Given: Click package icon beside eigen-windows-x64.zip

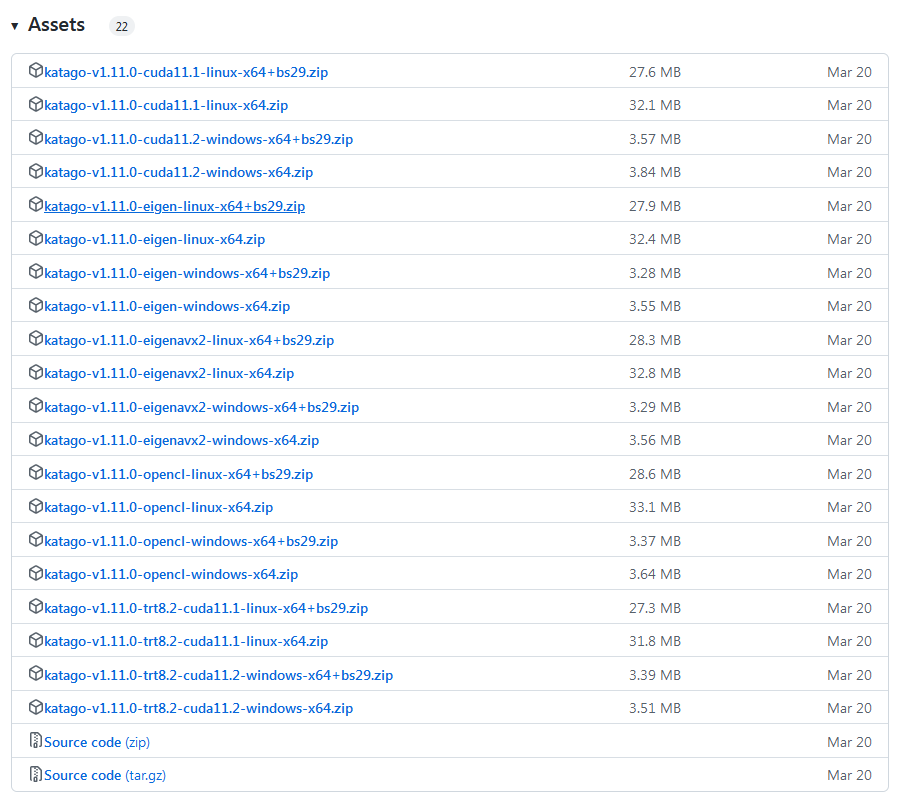Looking at the screenshot, I should (36, 306).
